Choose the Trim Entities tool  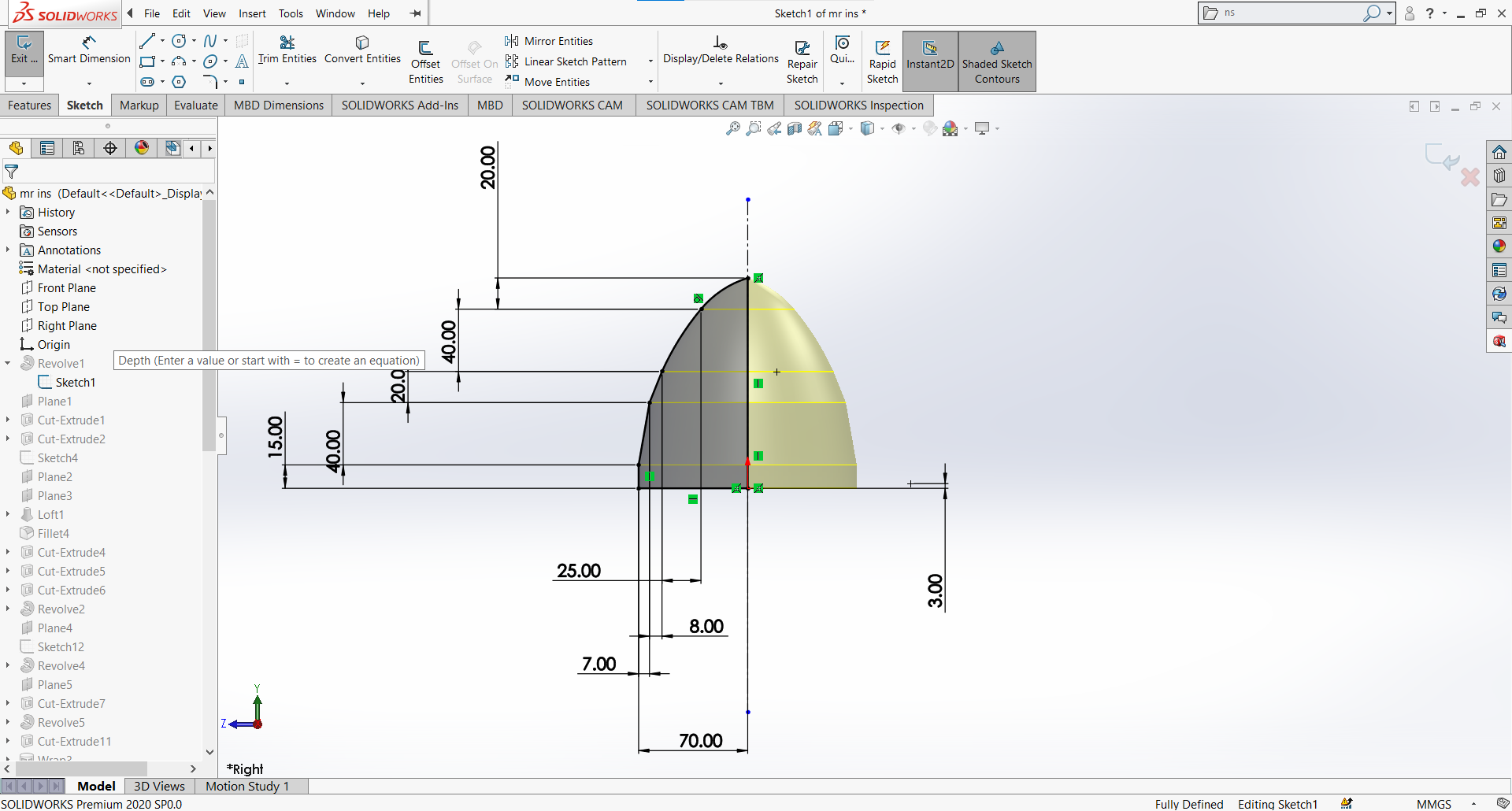point(287,49)
